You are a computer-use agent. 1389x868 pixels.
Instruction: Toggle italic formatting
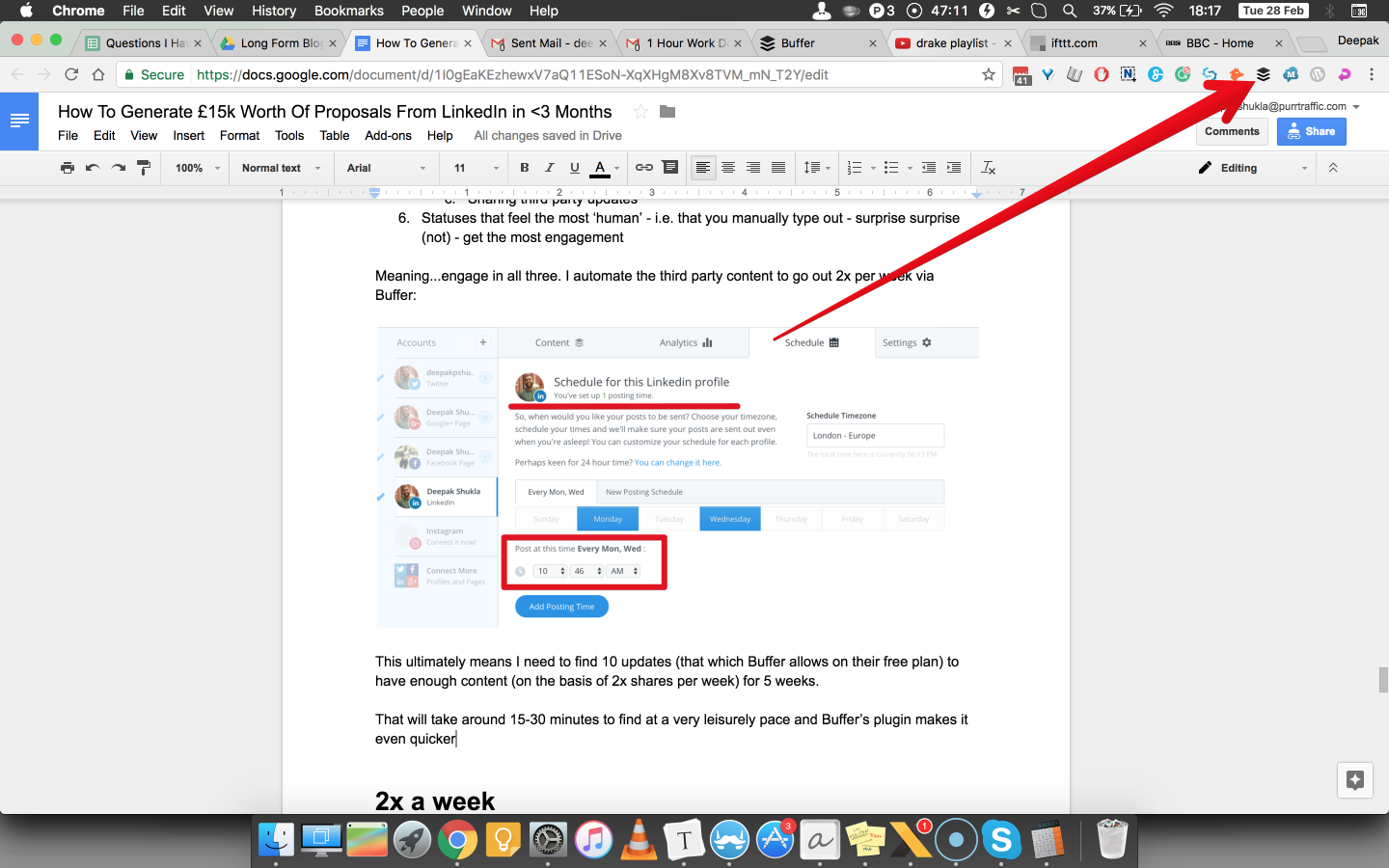tap(548, 168)
